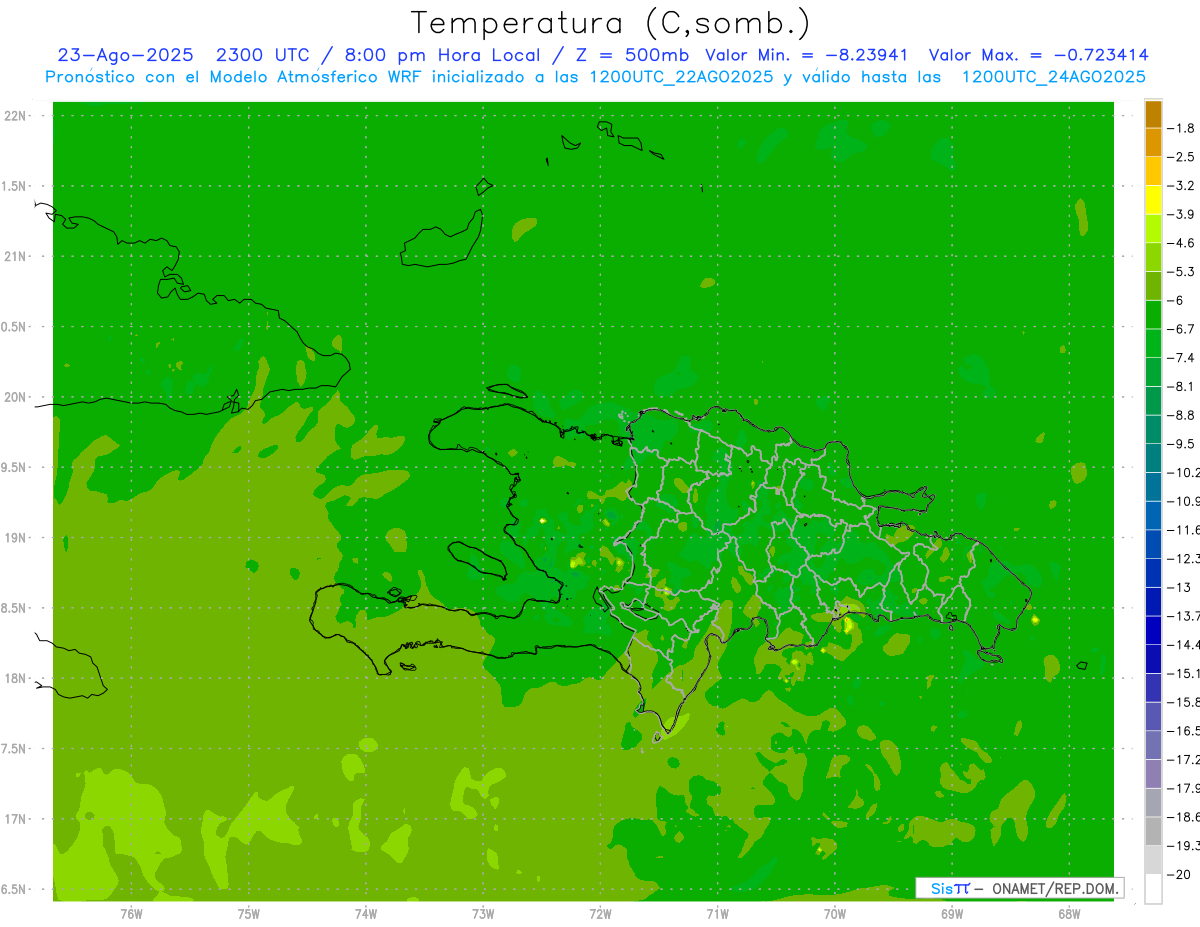The image size is (1200, 927).
Task: Click the '69W' longitude label
Action: tap(951, 913)
